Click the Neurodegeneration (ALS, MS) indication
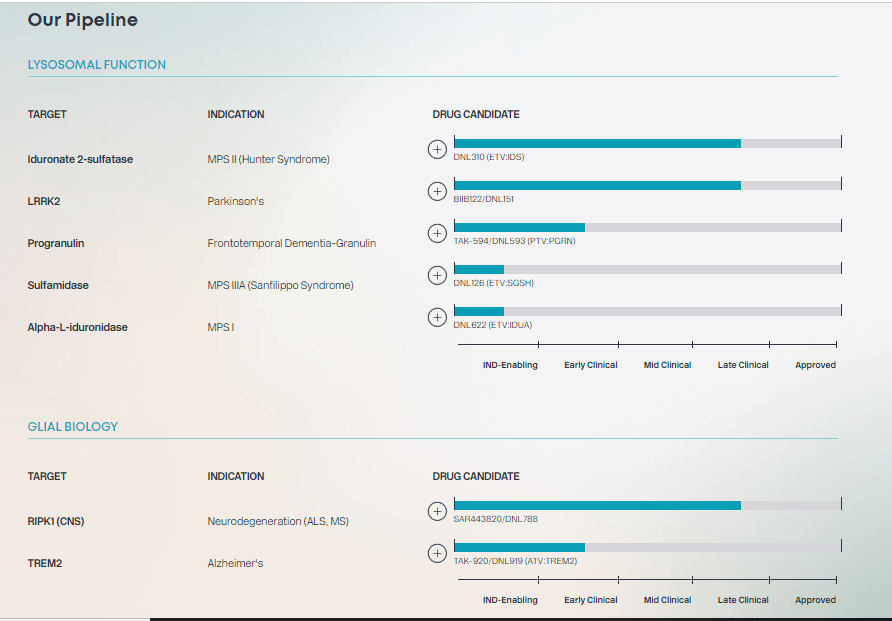 (278, 521)
